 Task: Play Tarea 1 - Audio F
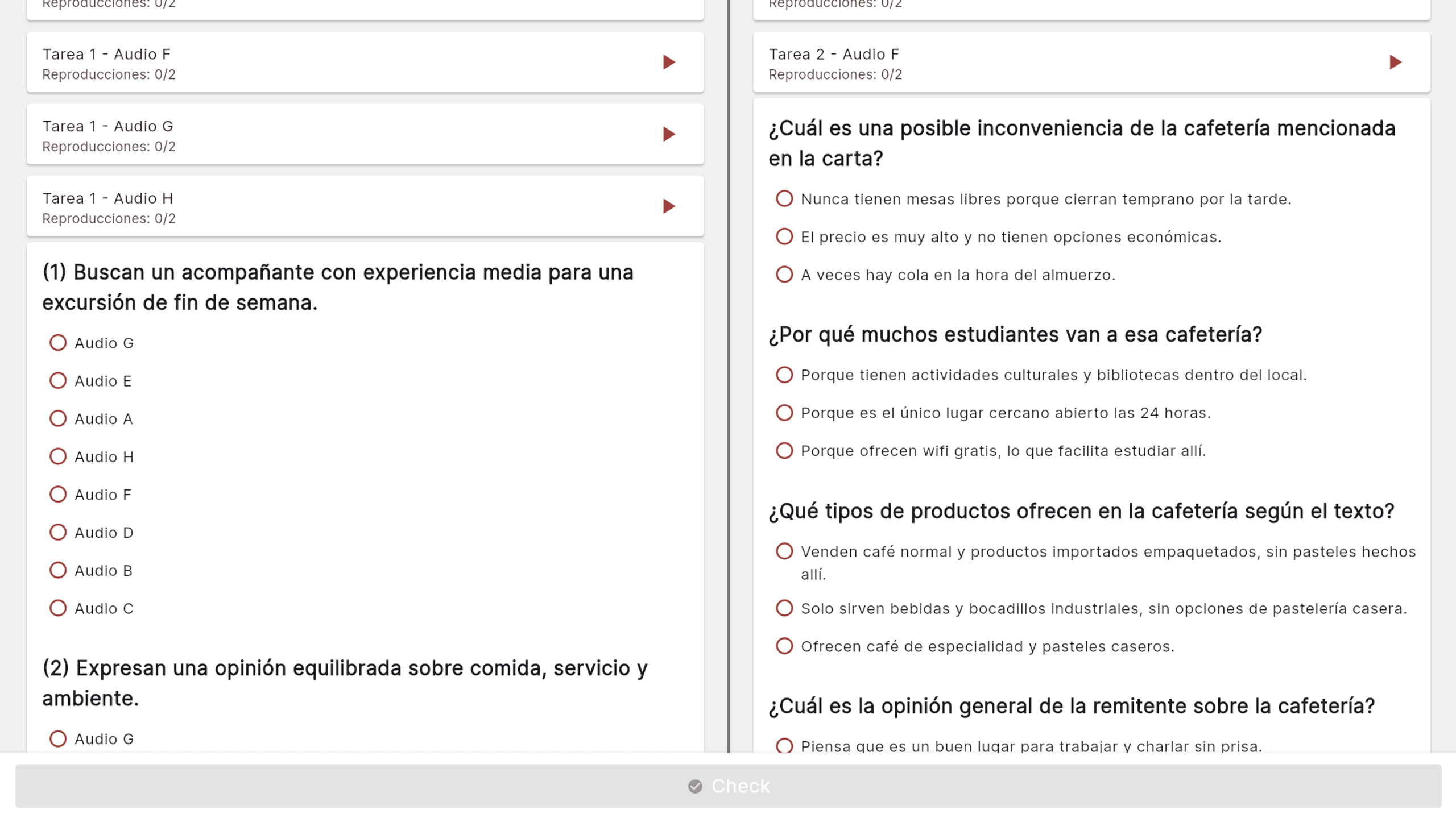[x=669, y=62]
